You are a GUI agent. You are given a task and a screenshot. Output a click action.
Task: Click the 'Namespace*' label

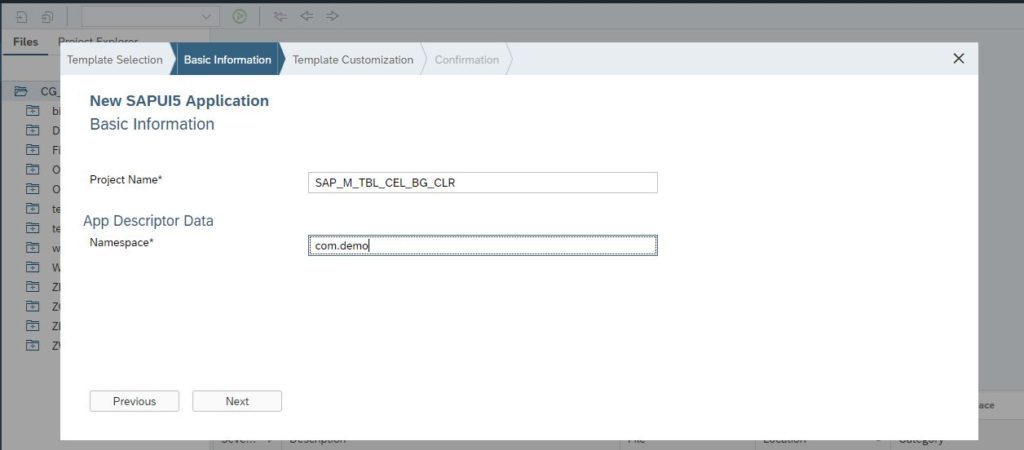[121, 242]
